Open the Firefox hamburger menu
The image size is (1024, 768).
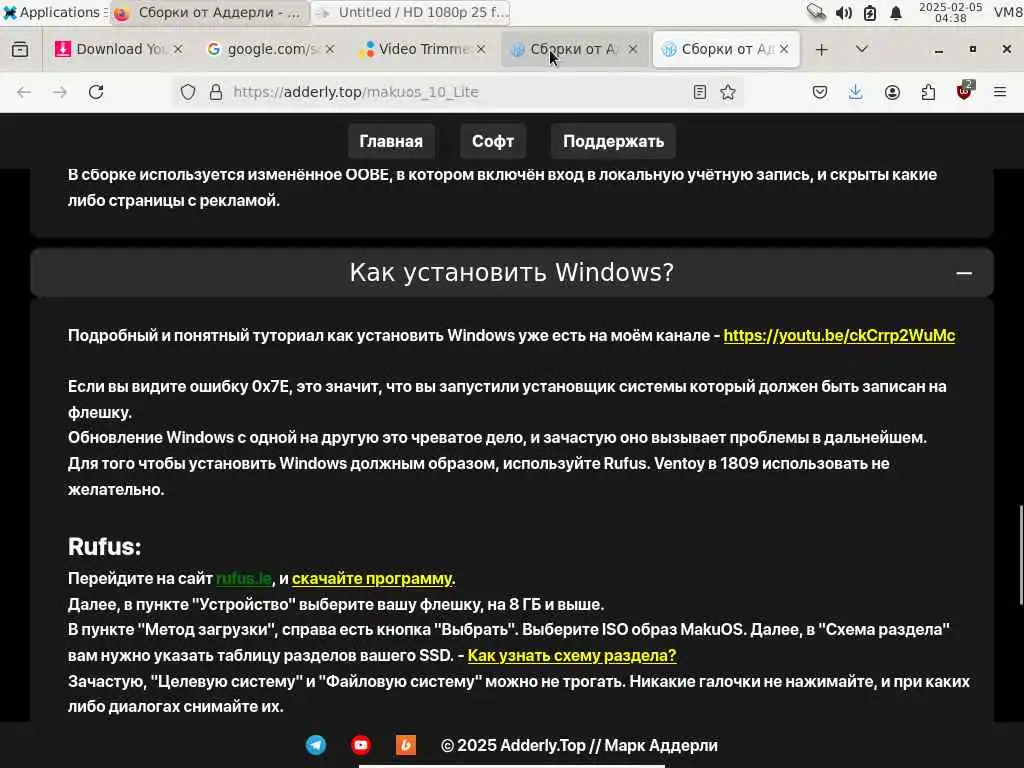[1000, 92]
